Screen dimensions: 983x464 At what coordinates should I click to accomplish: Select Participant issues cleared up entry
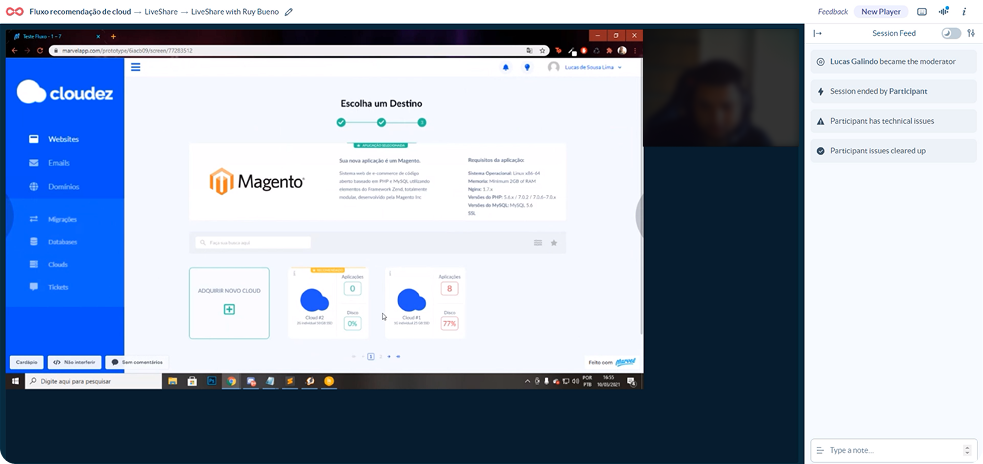coord(893,150)
